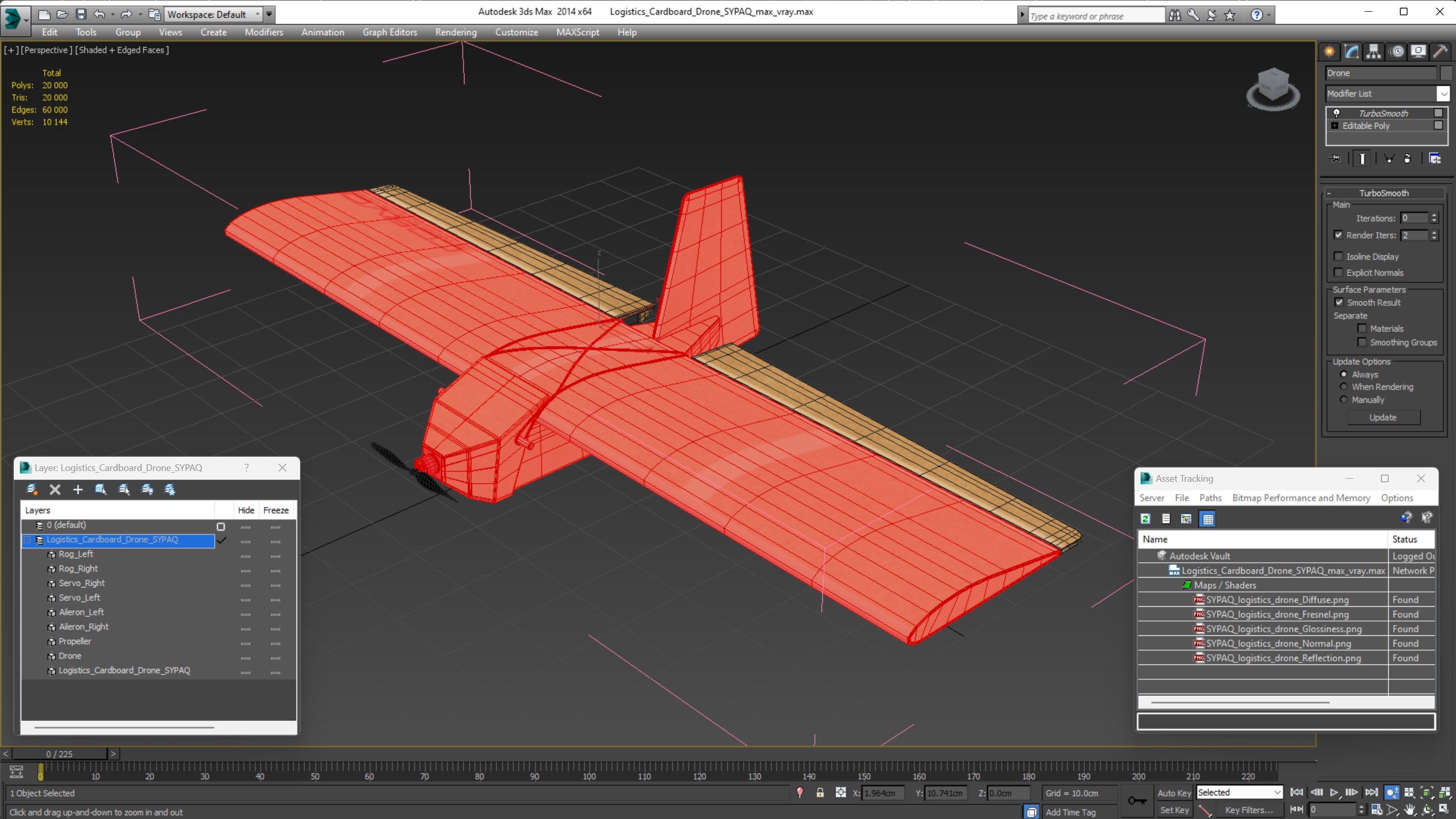
Task: Toggle Smooth Result checkbox in TurboSmooth
Action: coord(1339,302)
